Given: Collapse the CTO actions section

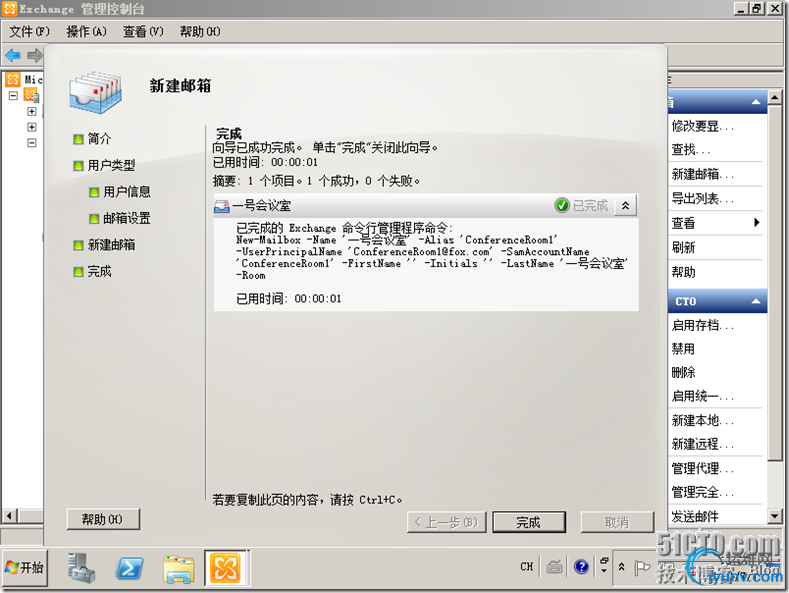Looking at the screenshot, I should coord(756,301).
